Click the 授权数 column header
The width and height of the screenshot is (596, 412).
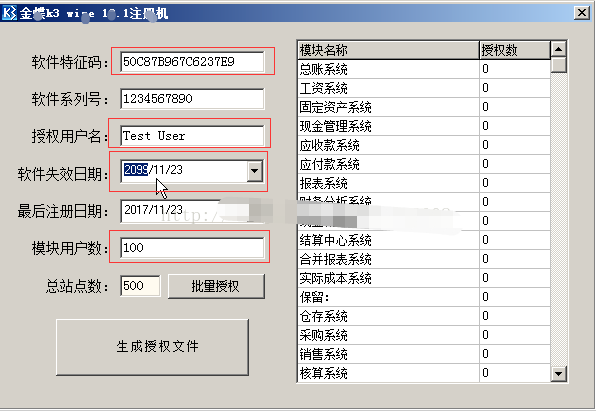(x=515, y=50)
